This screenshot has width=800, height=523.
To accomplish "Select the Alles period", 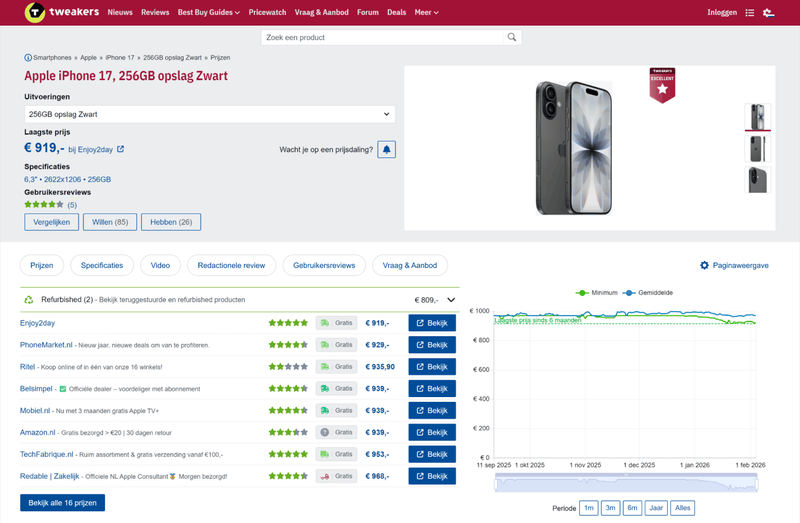I will (683, 508).
